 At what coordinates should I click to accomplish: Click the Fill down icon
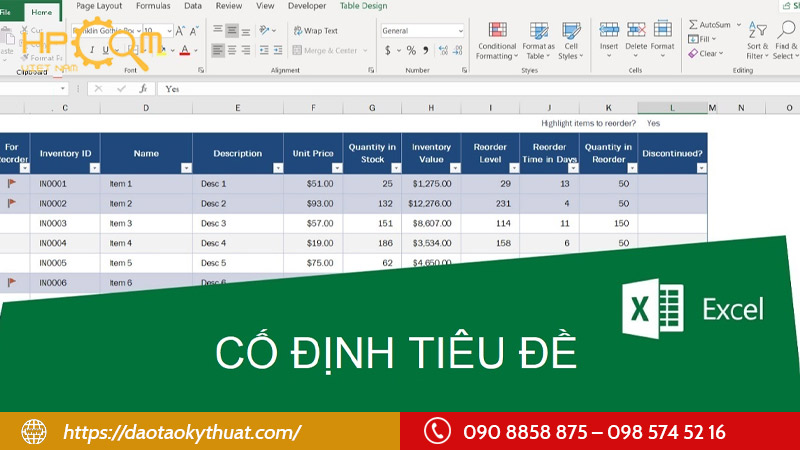coord(693,39)
